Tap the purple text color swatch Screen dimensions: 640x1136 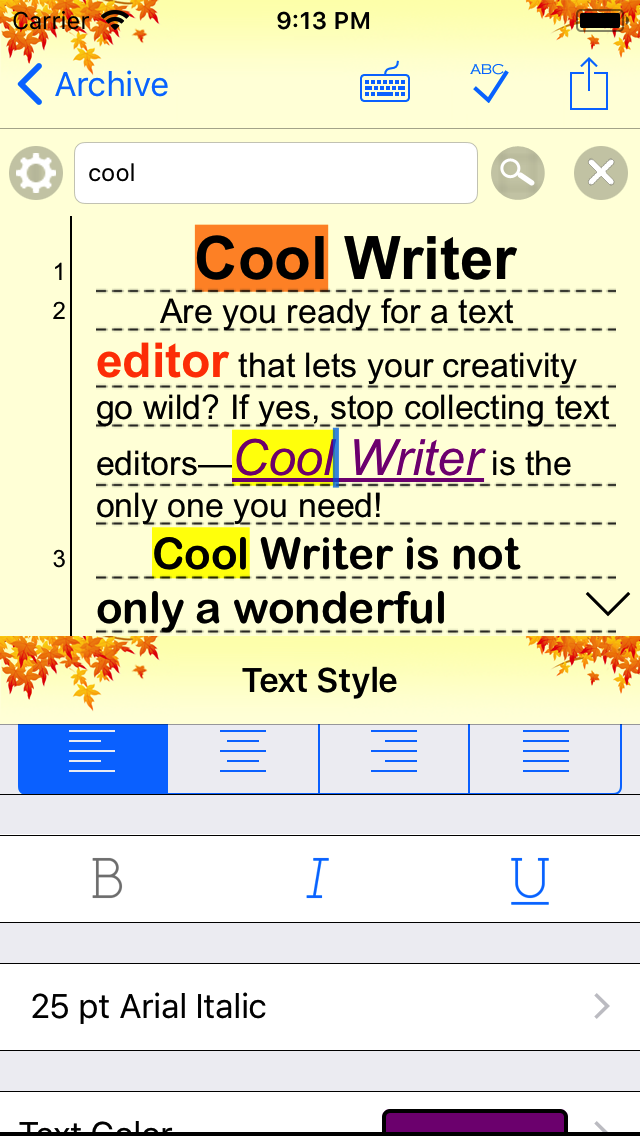click(x=475, y=1122)
